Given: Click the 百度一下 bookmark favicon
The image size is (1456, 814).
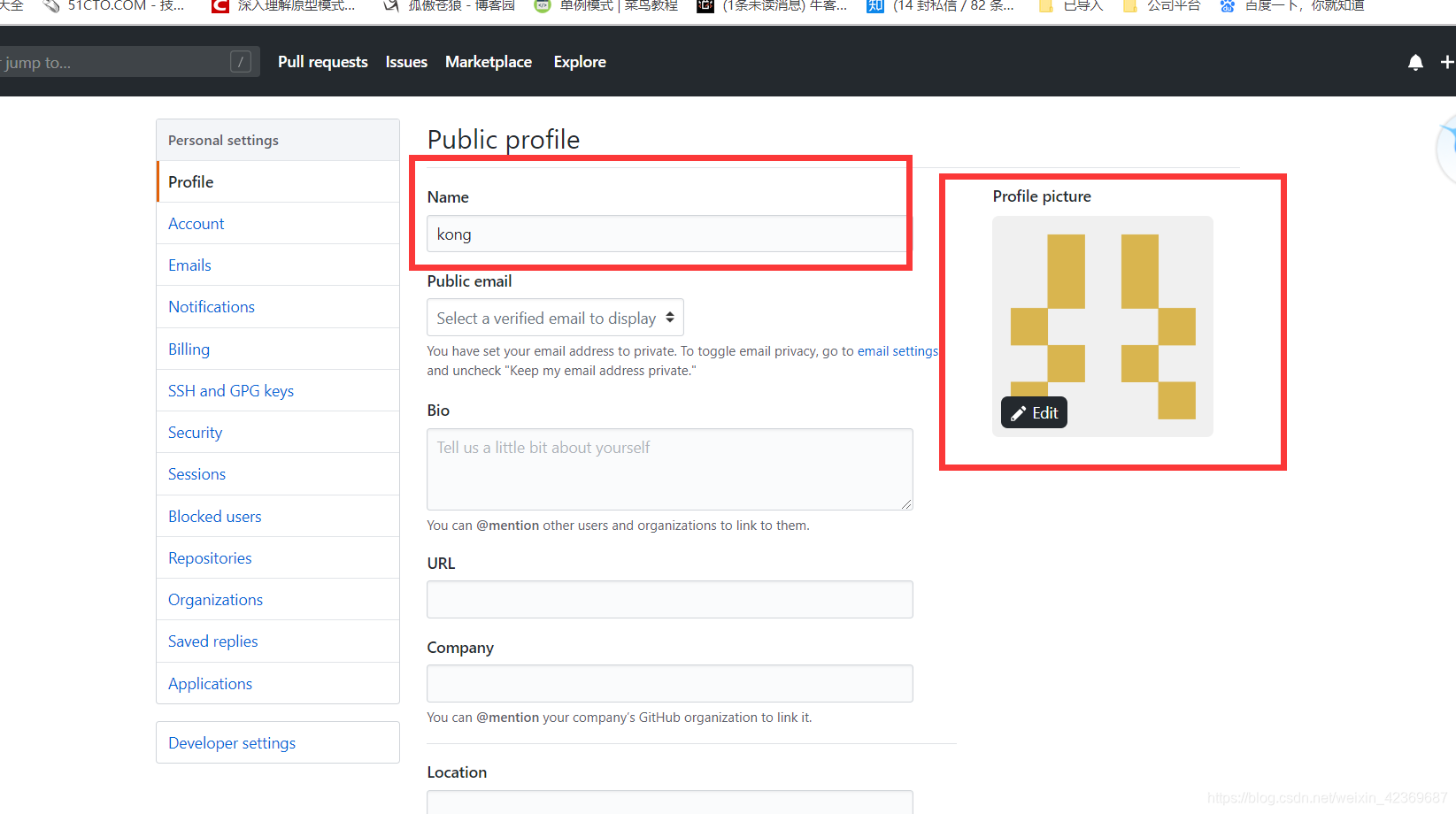Looking at the screenshot, I should point(1228,7).
